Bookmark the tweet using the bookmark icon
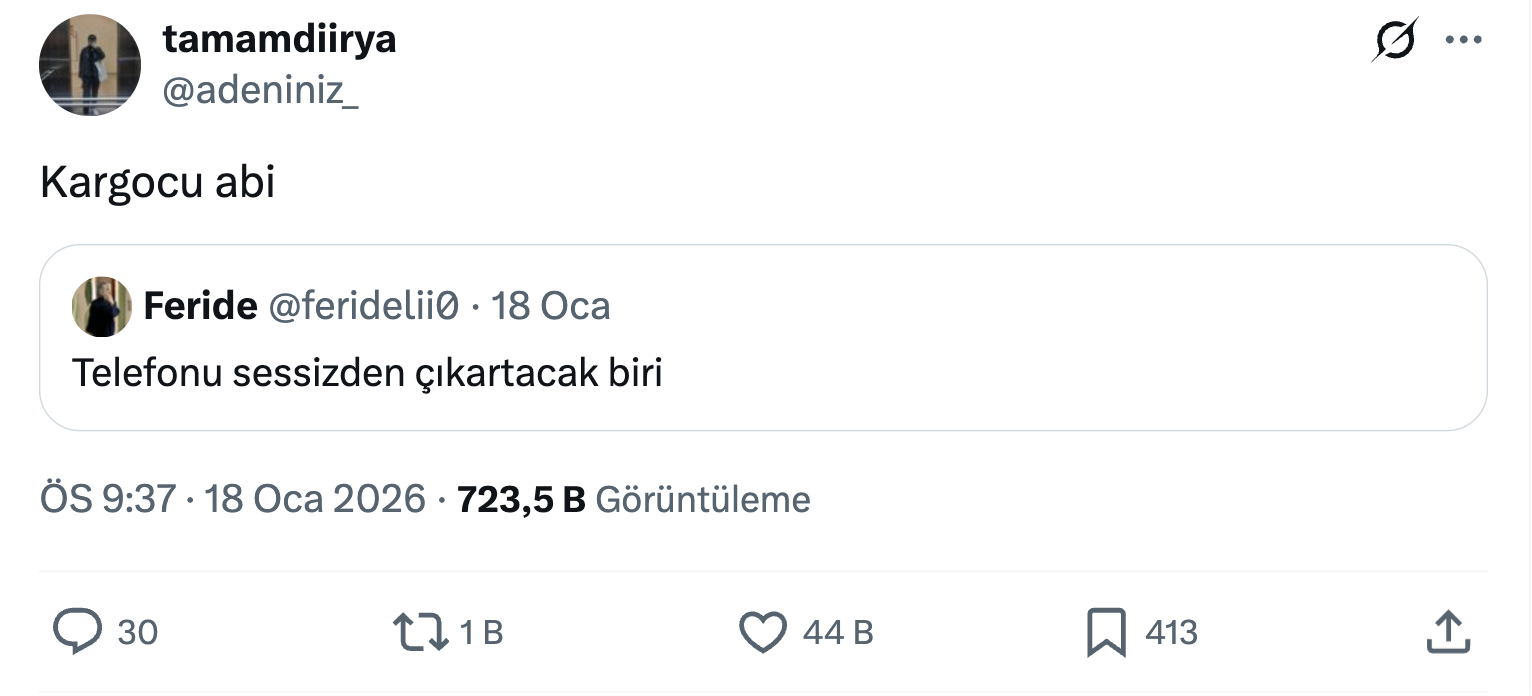 tap(1105, 631)
